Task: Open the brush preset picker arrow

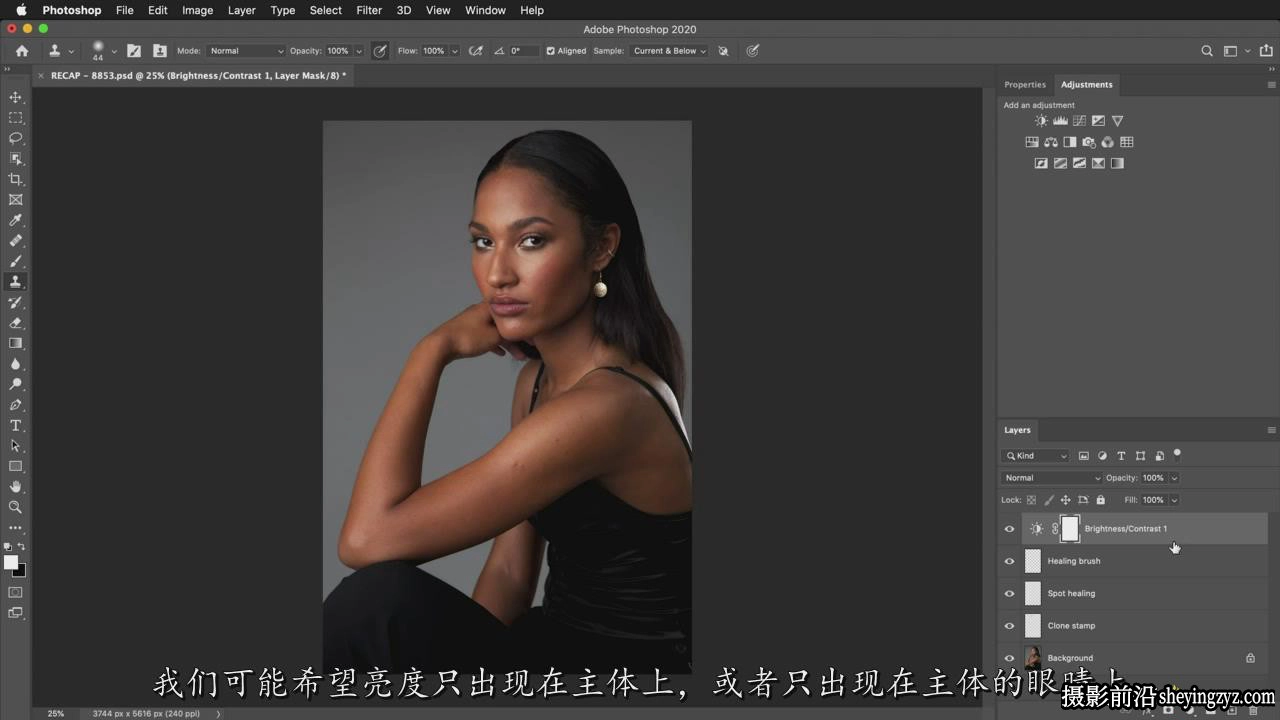Action: (x=114, y=51)
